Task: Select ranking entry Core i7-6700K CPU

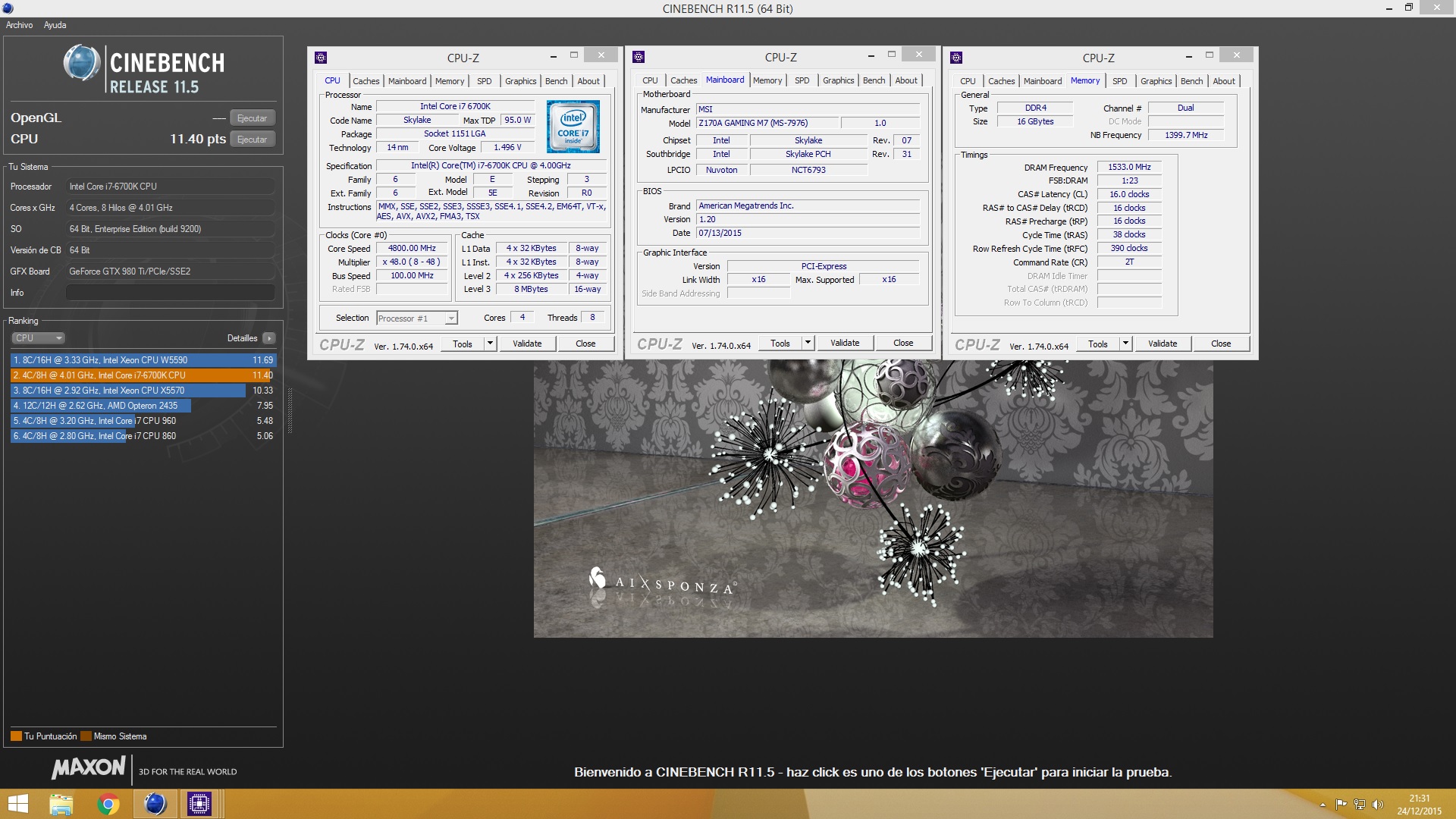Action: 143,375
